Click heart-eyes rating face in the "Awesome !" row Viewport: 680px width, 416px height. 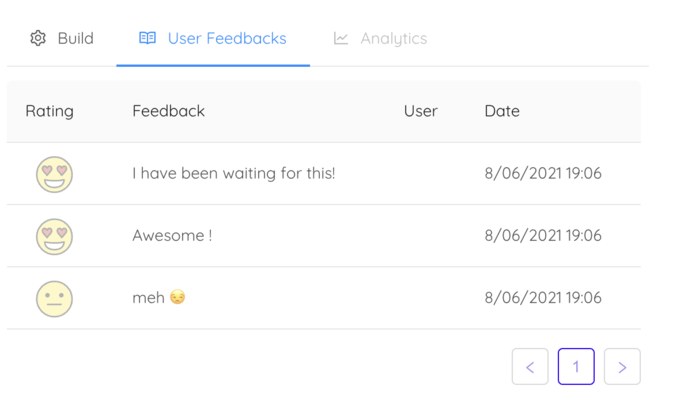[55, 236]
